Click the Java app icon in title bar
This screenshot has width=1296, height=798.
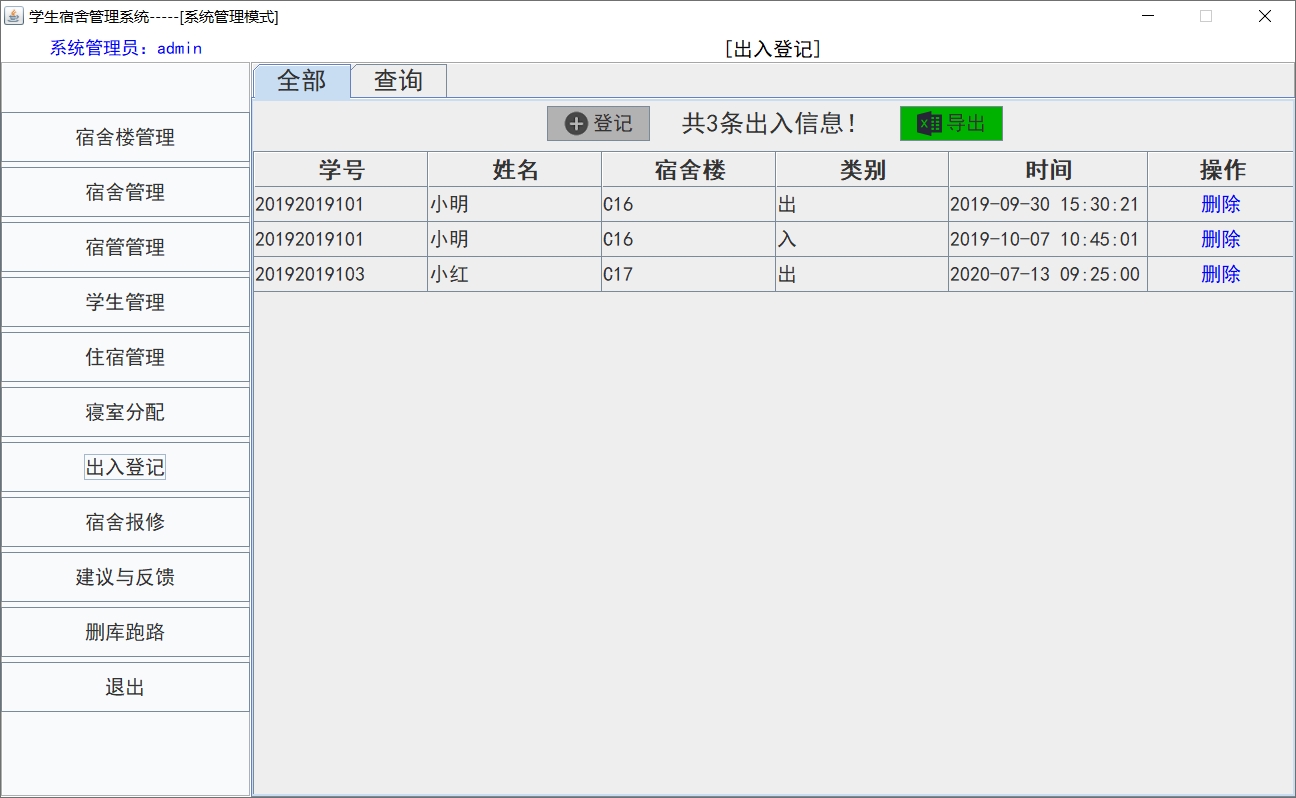tap(14, 16)
